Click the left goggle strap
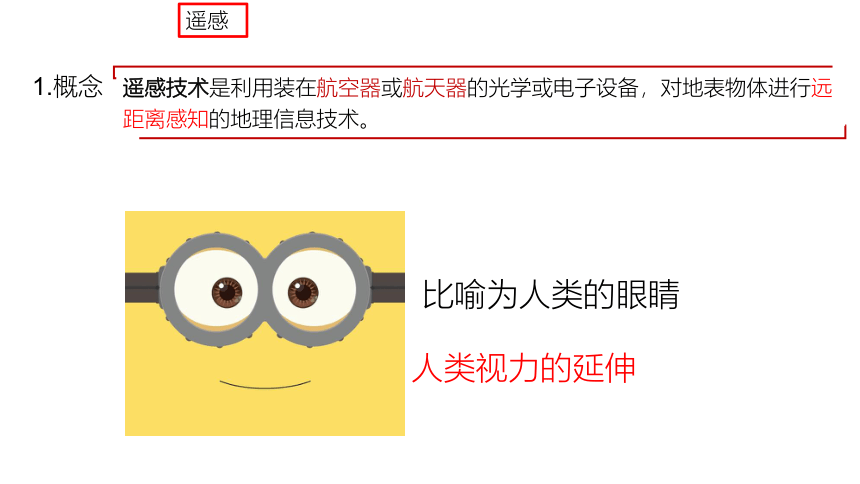Screen dimensions: 860x484 point(142,288)
